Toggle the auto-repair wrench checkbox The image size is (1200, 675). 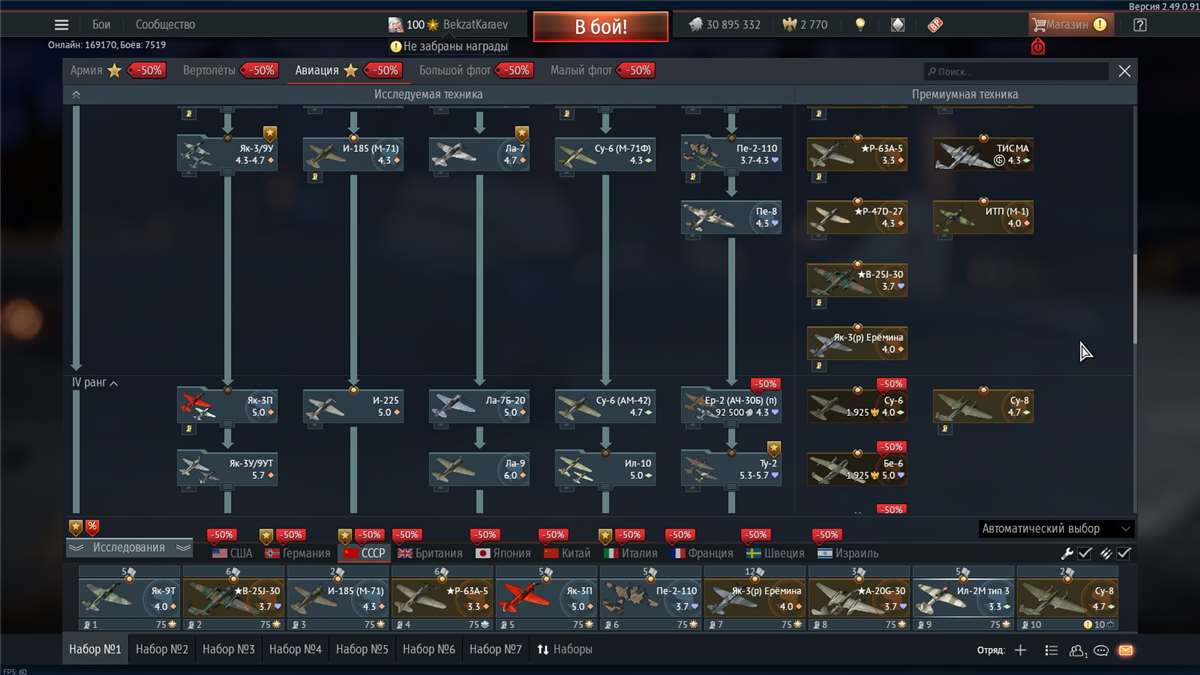1084,553
